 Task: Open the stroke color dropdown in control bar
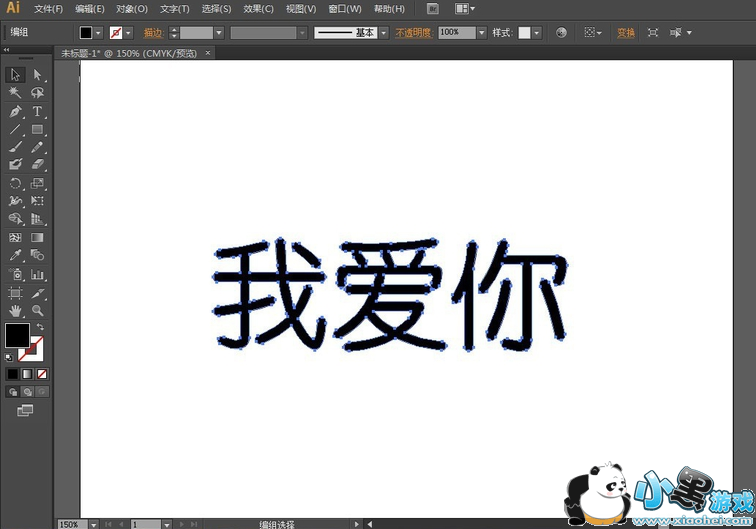(x=128, y=33)
